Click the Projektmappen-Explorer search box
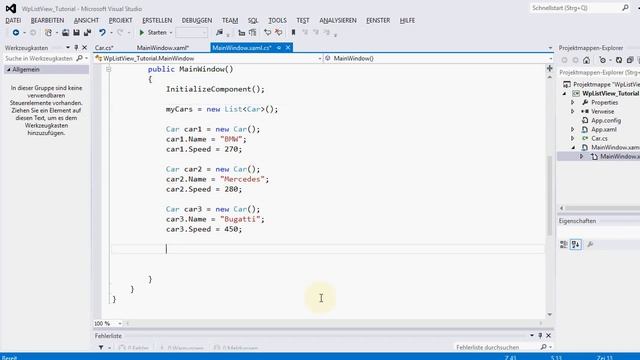The height and width of the screenshot is (360, 640). coord(599,72)
